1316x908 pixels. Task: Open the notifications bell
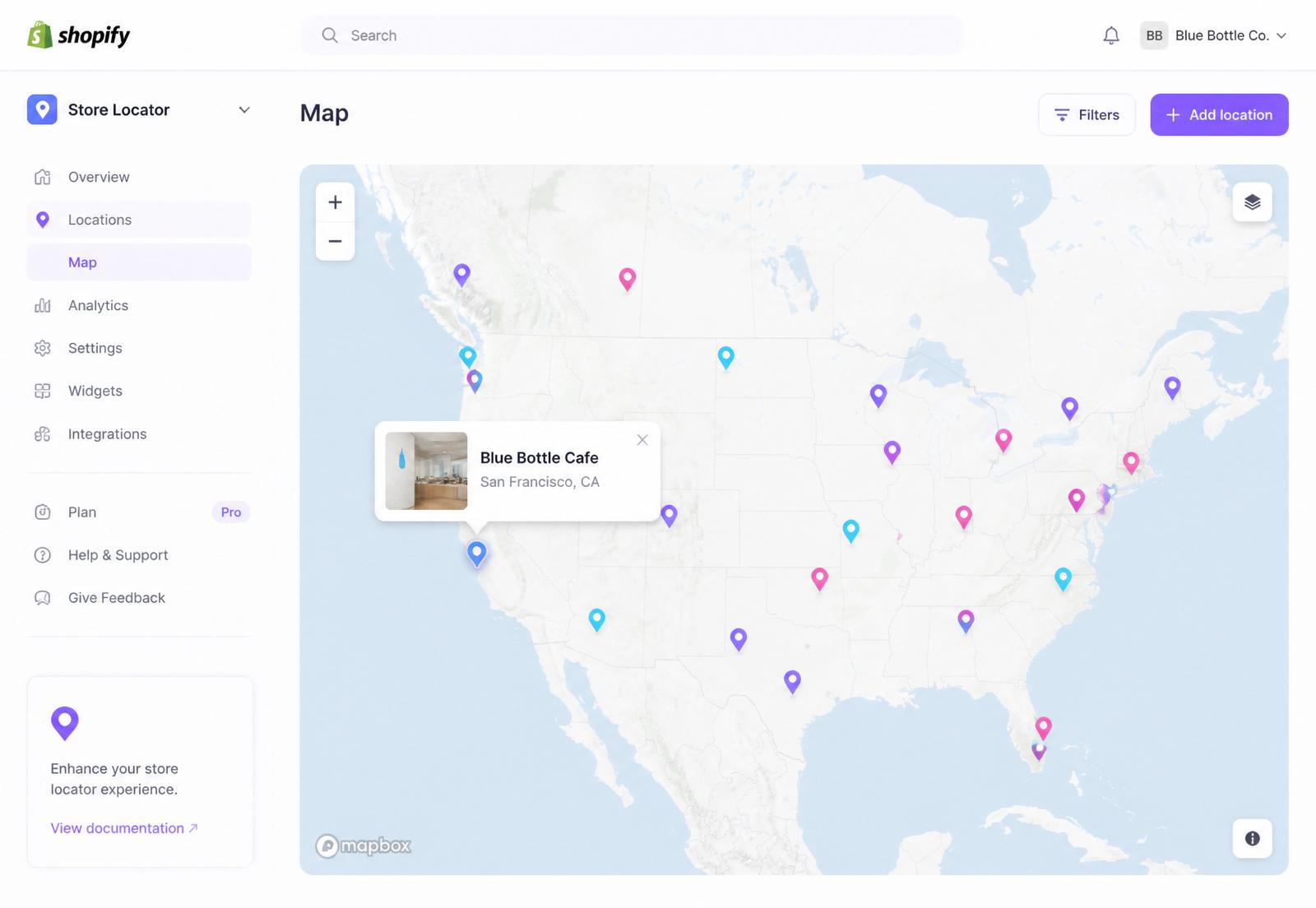pyautogui.click(x=1111, y=35)
